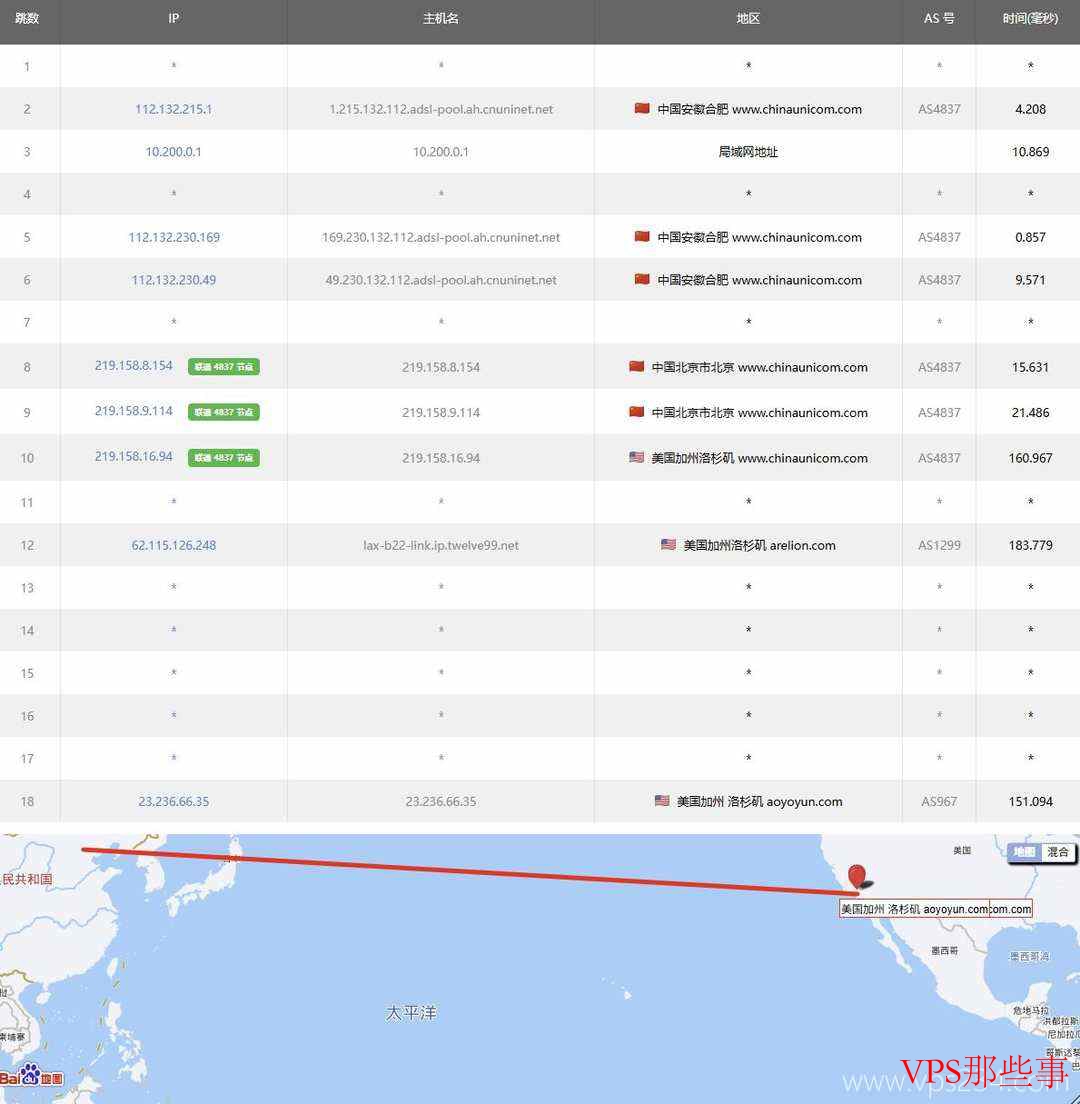
Task: Open IP link 62.115.126.248
Action: (174, 545)
